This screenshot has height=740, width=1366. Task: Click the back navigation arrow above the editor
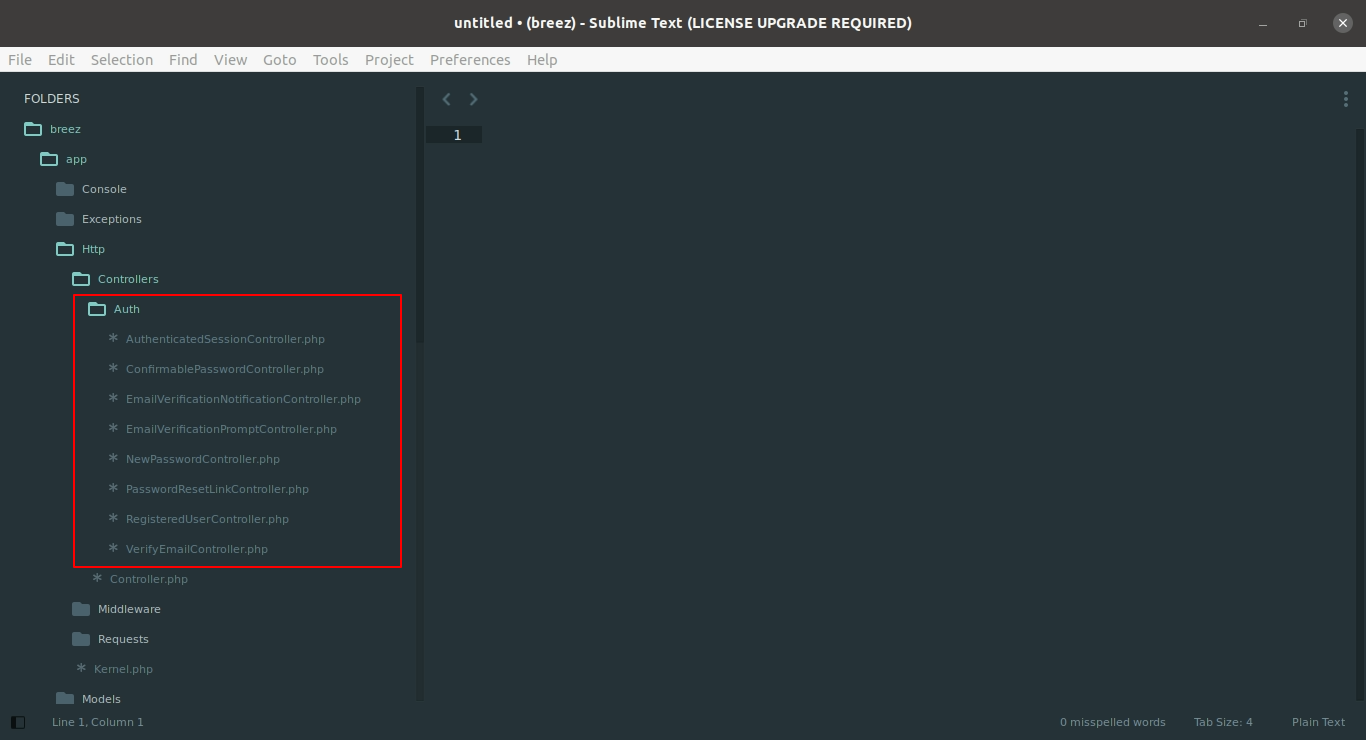click(446, 99)
